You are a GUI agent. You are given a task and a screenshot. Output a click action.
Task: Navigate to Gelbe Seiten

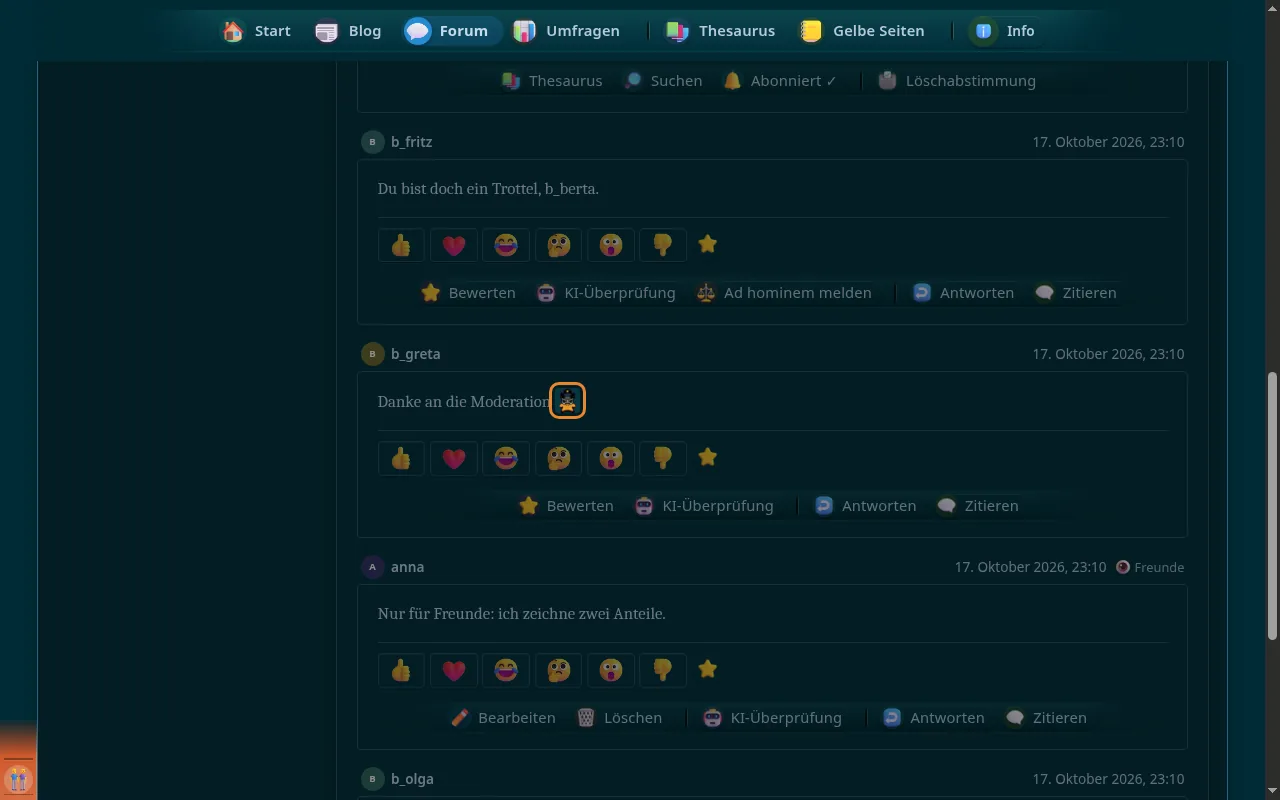864,31
